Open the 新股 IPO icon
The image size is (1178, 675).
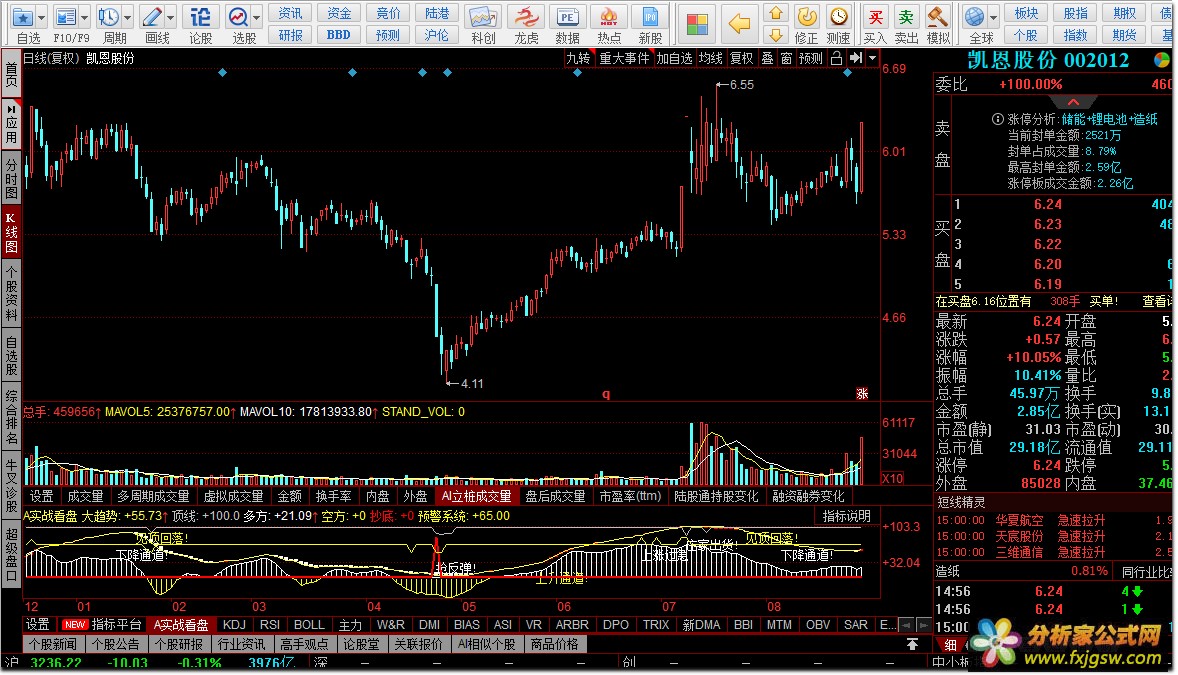tap(651, 17)
